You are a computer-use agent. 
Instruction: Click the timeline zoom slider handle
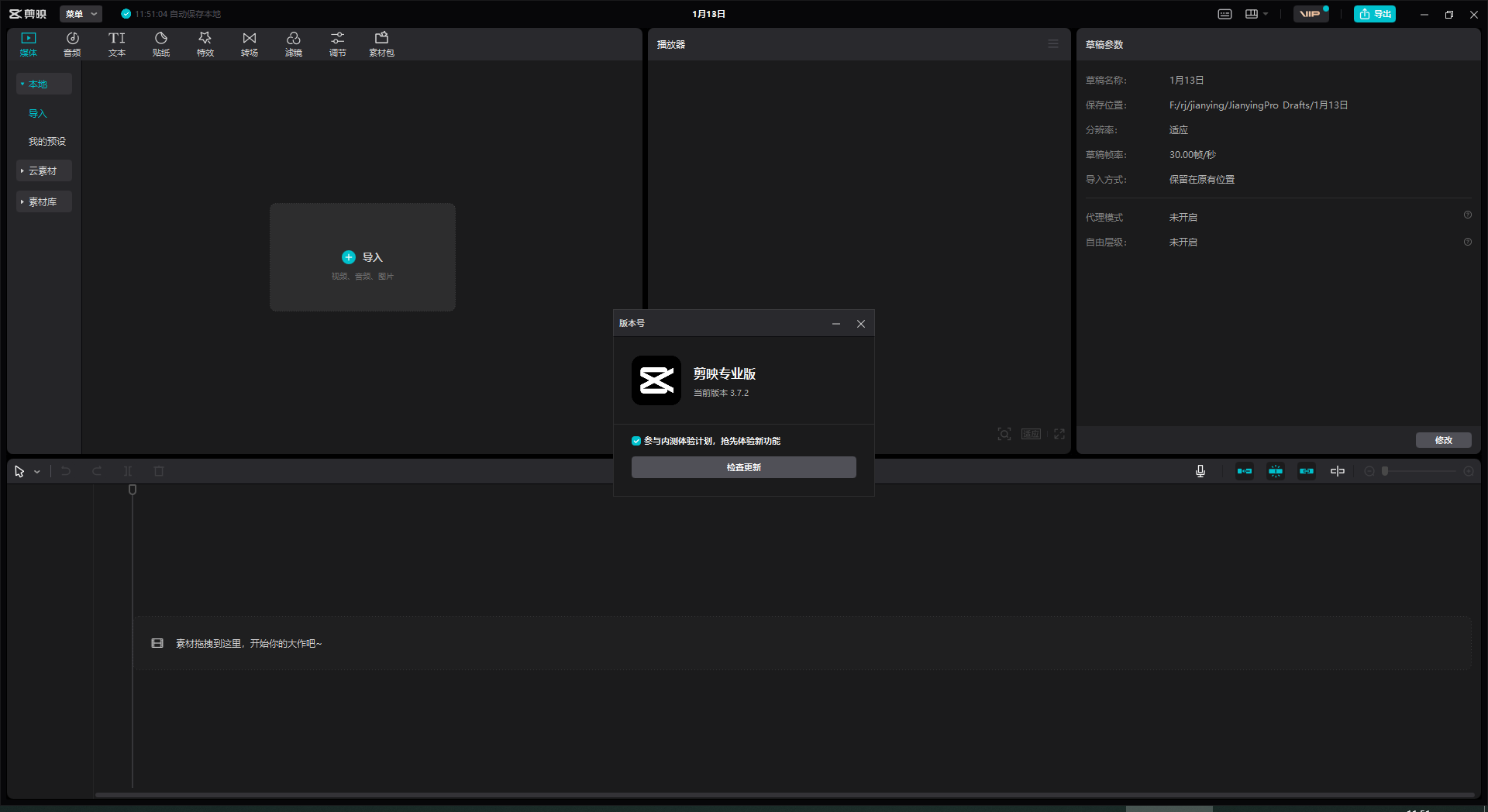[1385, 471]
